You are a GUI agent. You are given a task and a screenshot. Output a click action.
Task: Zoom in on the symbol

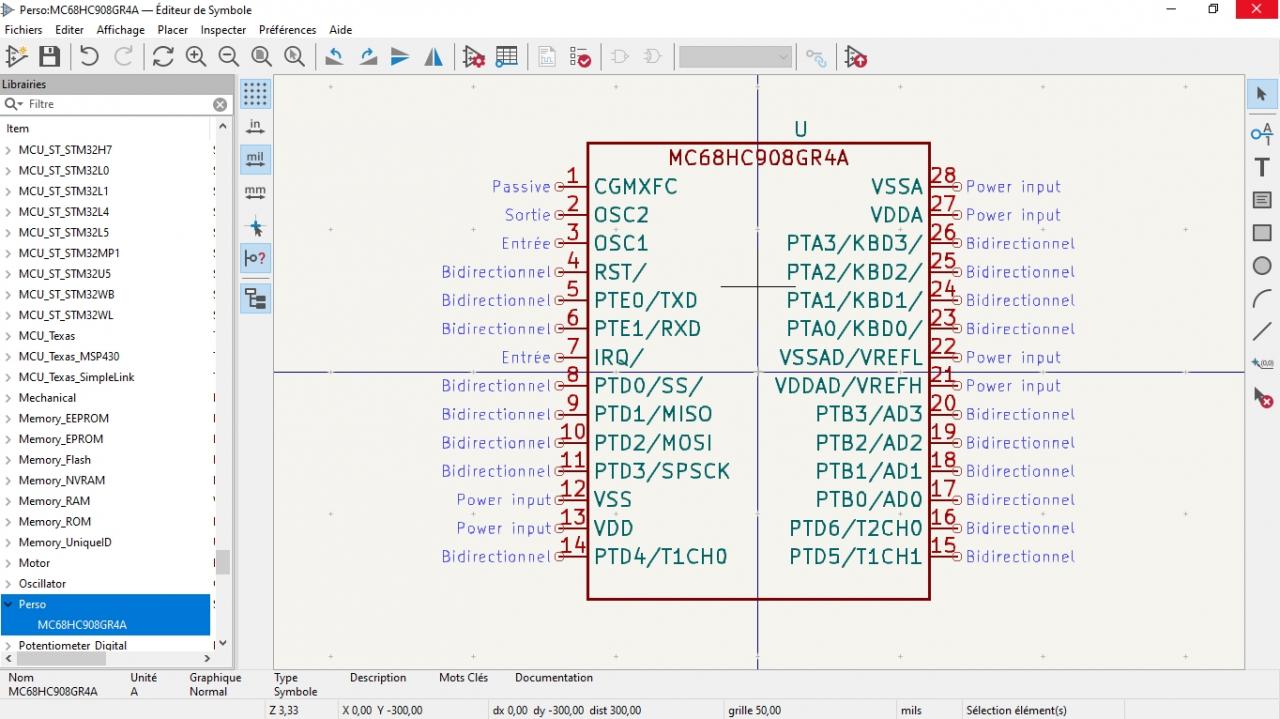point(196,57)
